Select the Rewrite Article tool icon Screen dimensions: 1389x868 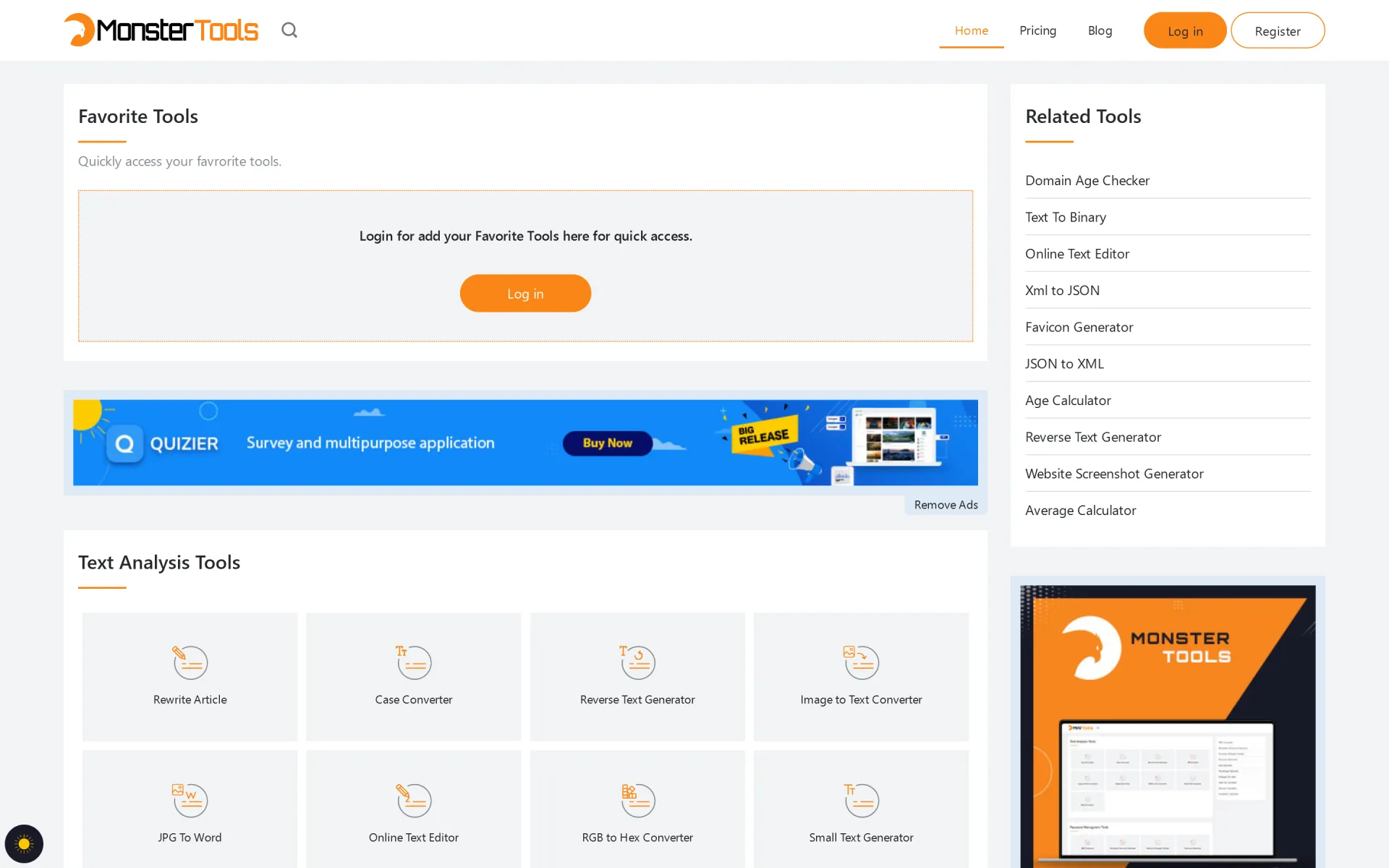(190, 662)
